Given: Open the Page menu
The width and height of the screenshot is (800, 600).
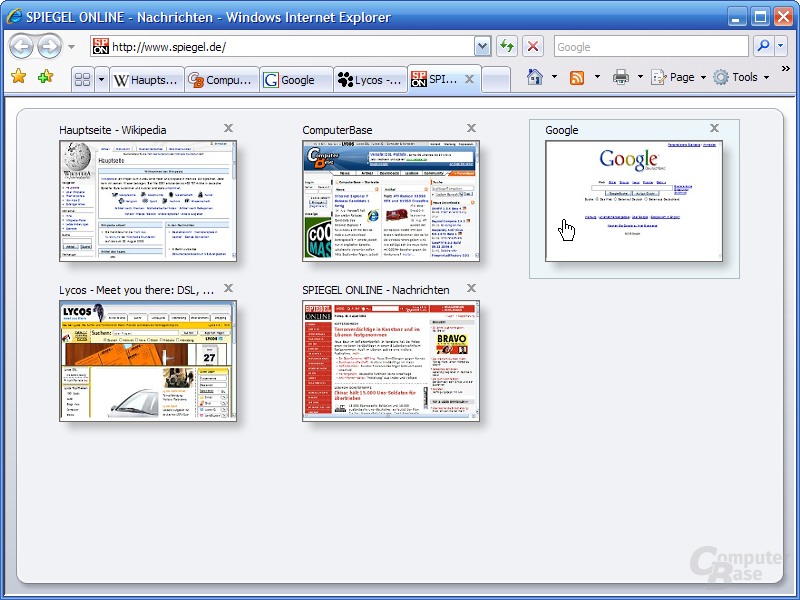Looking at the screenshot, I should [x=679, y=78].
